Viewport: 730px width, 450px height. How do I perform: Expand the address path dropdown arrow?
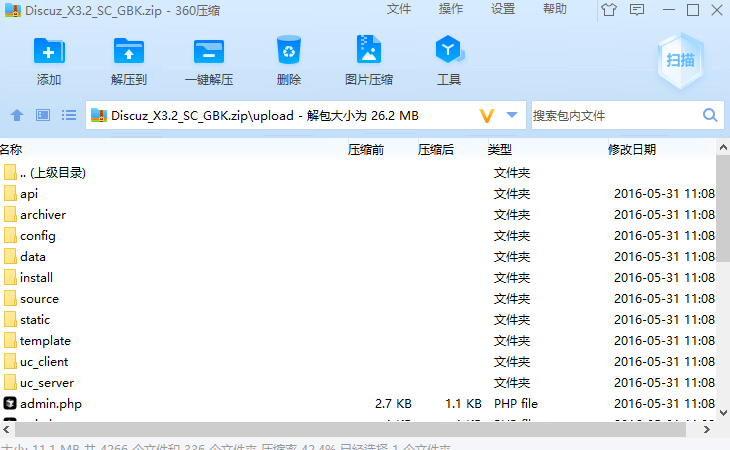[512, 116]
